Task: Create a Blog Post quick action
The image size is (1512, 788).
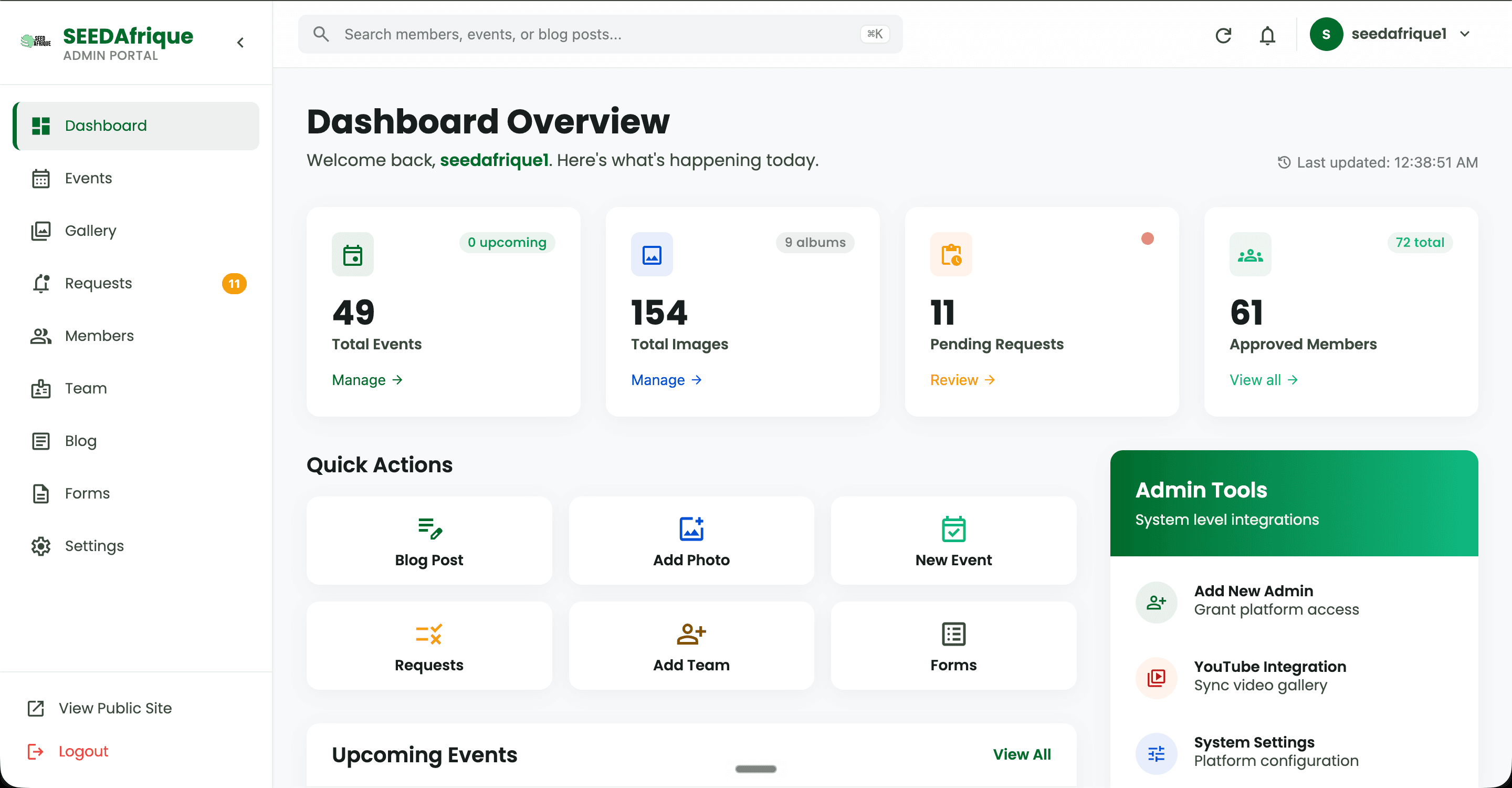Action: click(429, 541)
